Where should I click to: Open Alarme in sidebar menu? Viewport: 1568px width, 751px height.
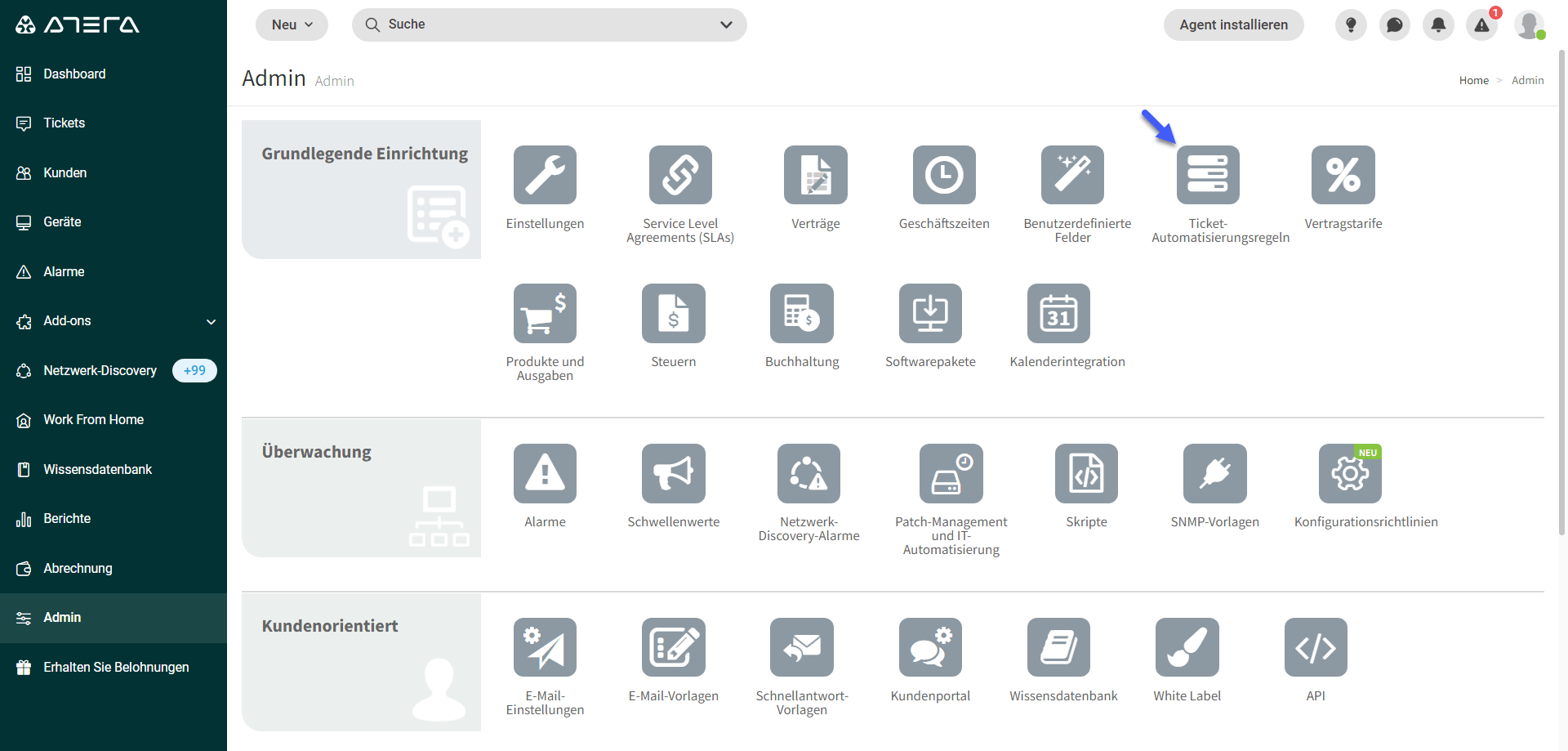point(114,271)
